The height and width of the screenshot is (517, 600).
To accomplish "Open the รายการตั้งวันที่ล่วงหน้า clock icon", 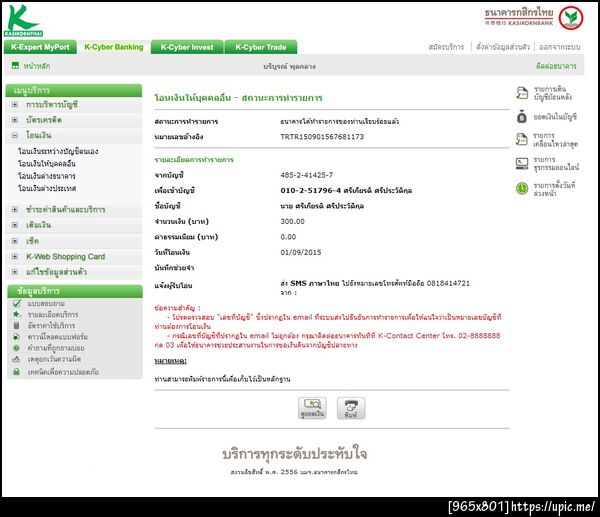I will (522, 188).
